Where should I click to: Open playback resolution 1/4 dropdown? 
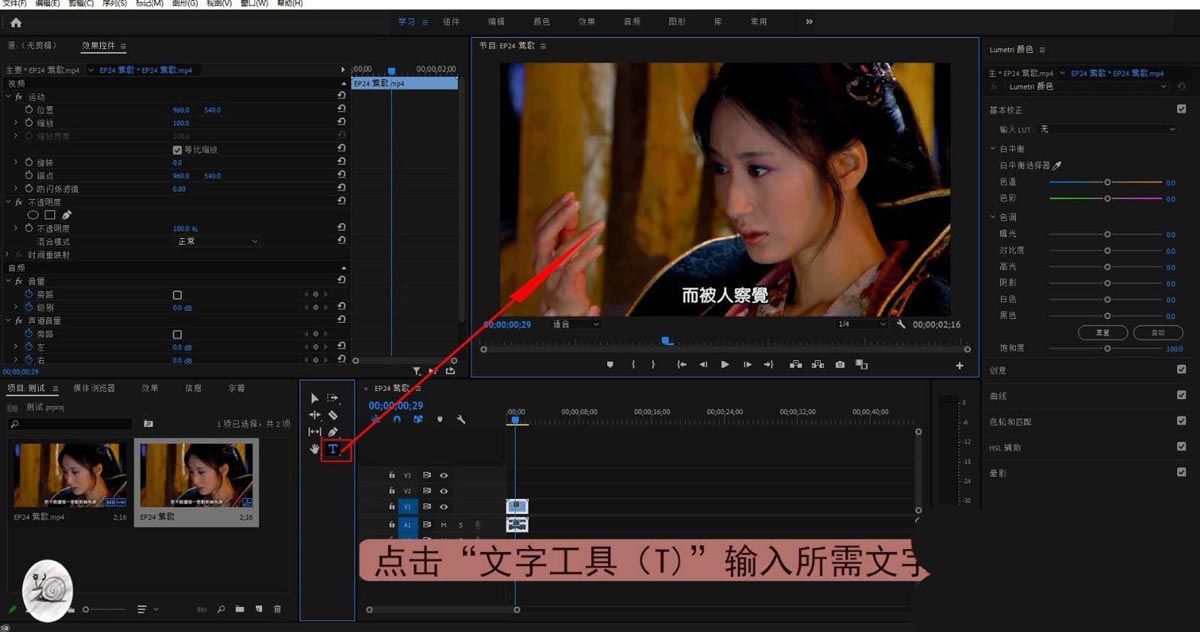[861, 324]
